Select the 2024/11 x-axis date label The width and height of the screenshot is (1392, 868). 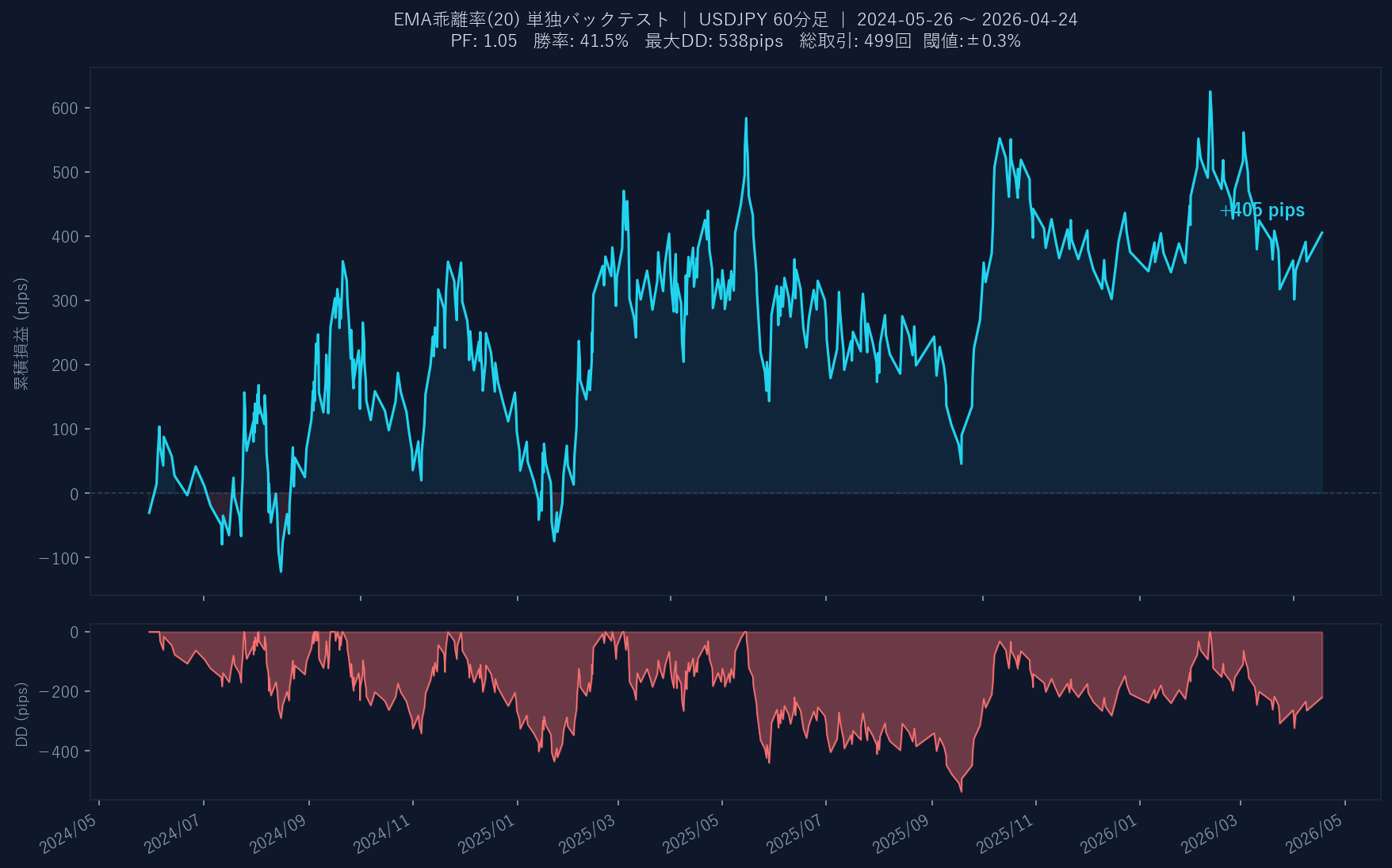(x=382, y=834)
